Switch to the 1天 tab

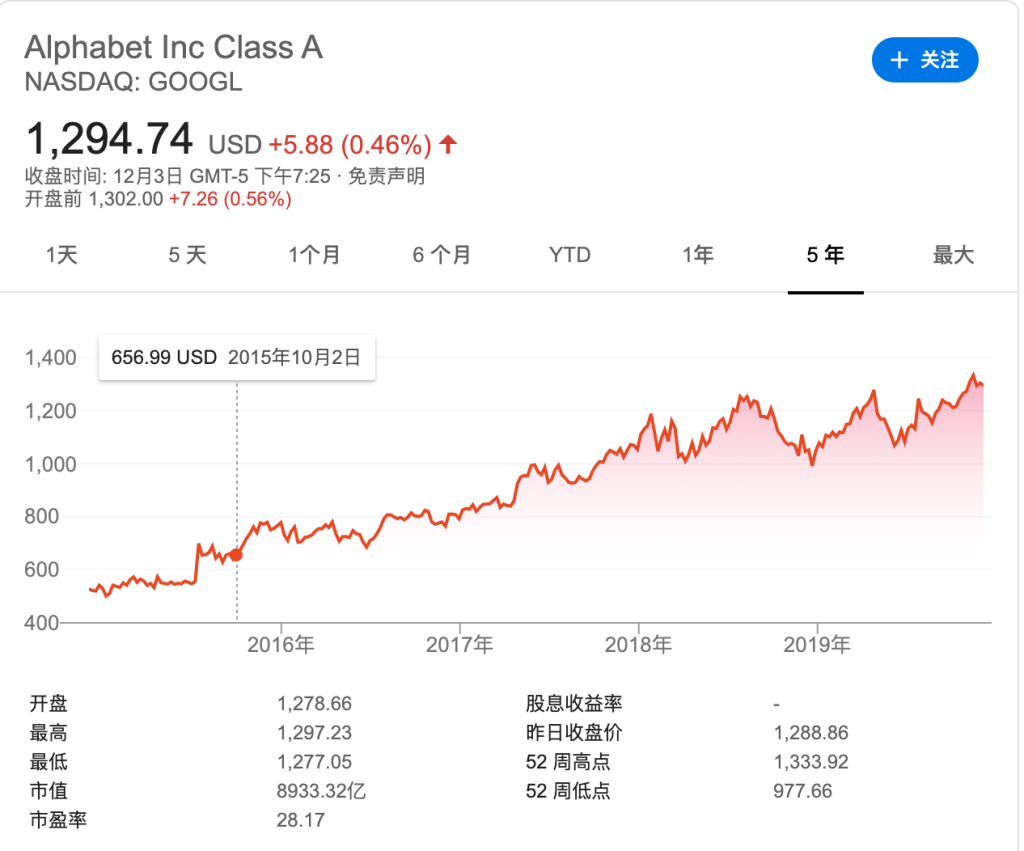pos(61,255)
